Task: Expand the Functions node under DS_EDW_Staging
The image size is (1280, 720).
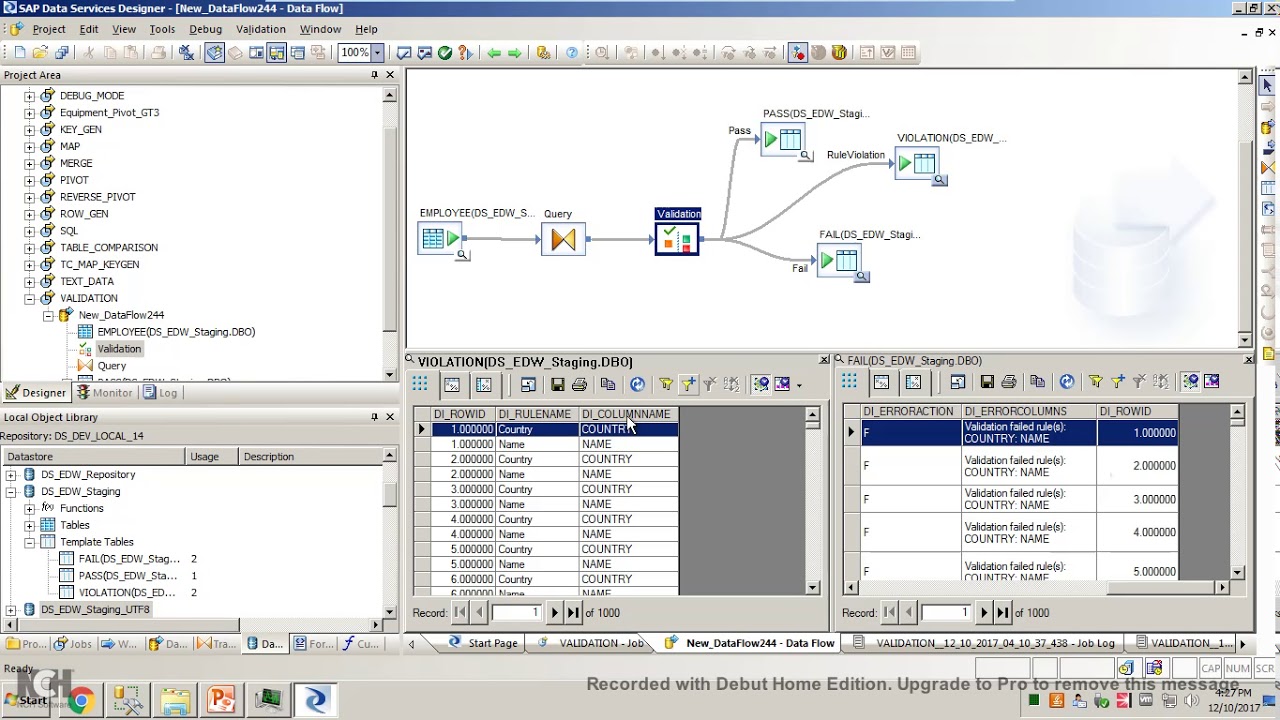Action: click(x=30, y=509)
